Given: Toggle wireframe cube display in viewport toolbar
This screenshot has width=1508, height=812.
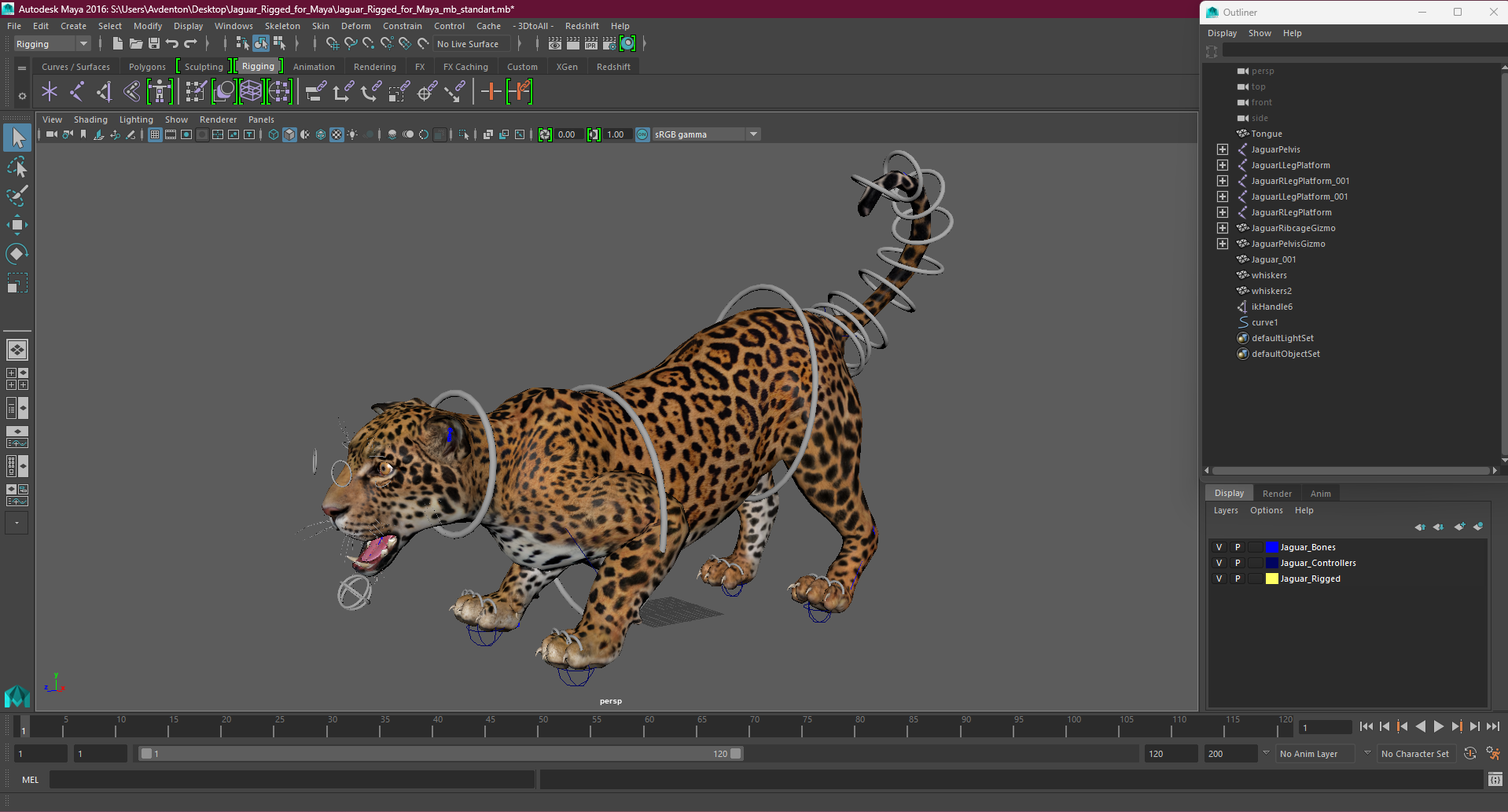Looking at the screenshot, I should point(274,134).
